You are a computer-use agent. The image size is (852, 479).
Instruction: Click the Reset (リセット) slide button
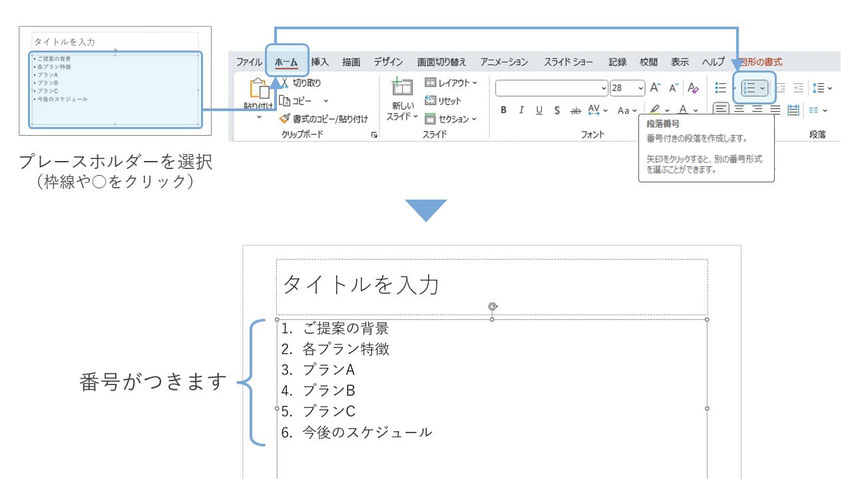pos(442,100)
